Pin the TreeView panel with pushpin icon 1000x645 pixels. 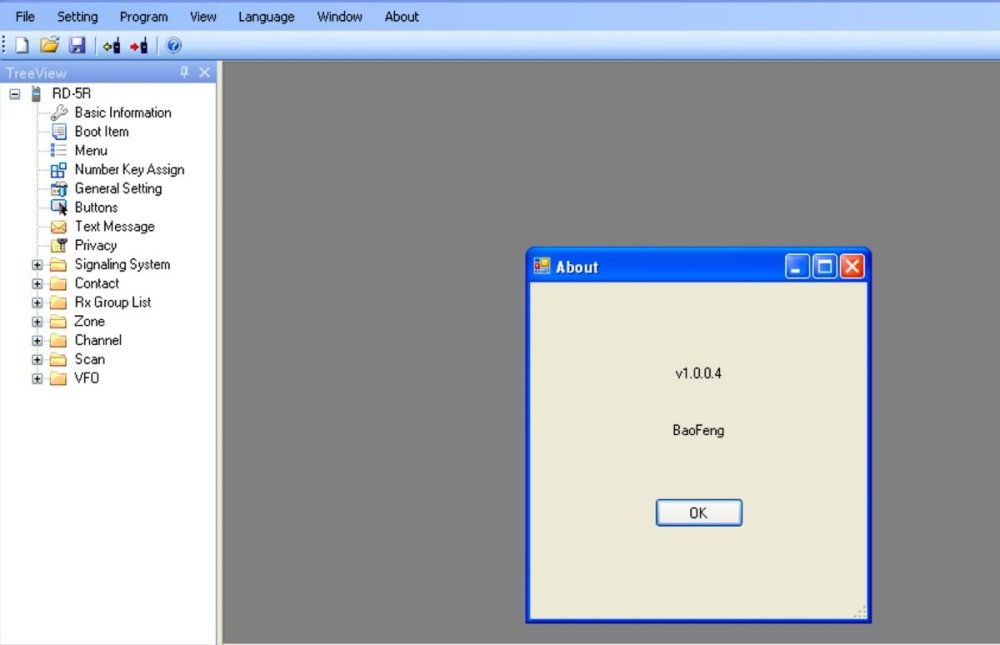(184, 72)
